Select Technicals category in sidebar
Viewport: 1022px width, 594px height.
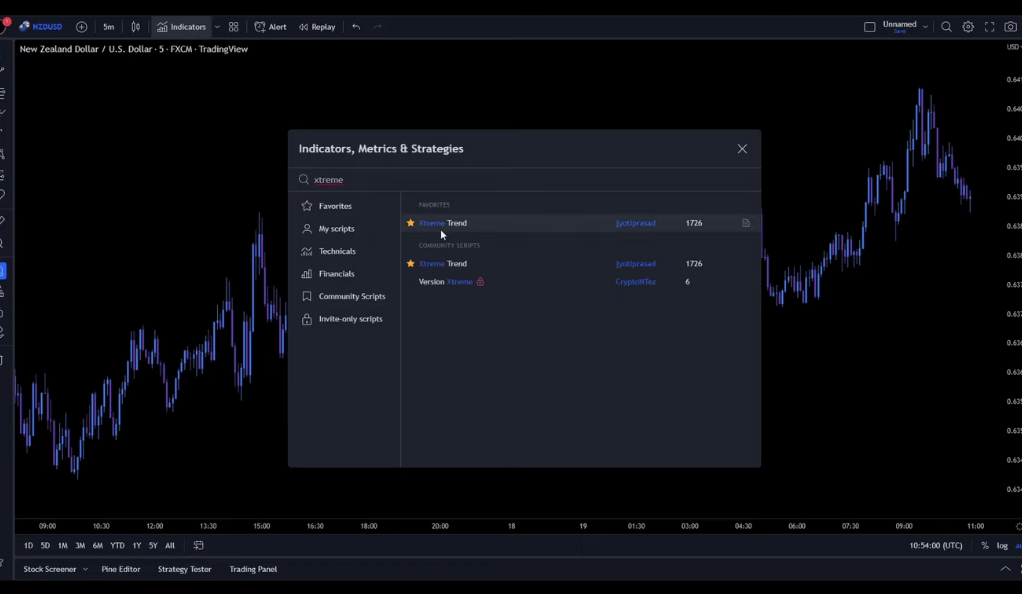click(337, 251)
